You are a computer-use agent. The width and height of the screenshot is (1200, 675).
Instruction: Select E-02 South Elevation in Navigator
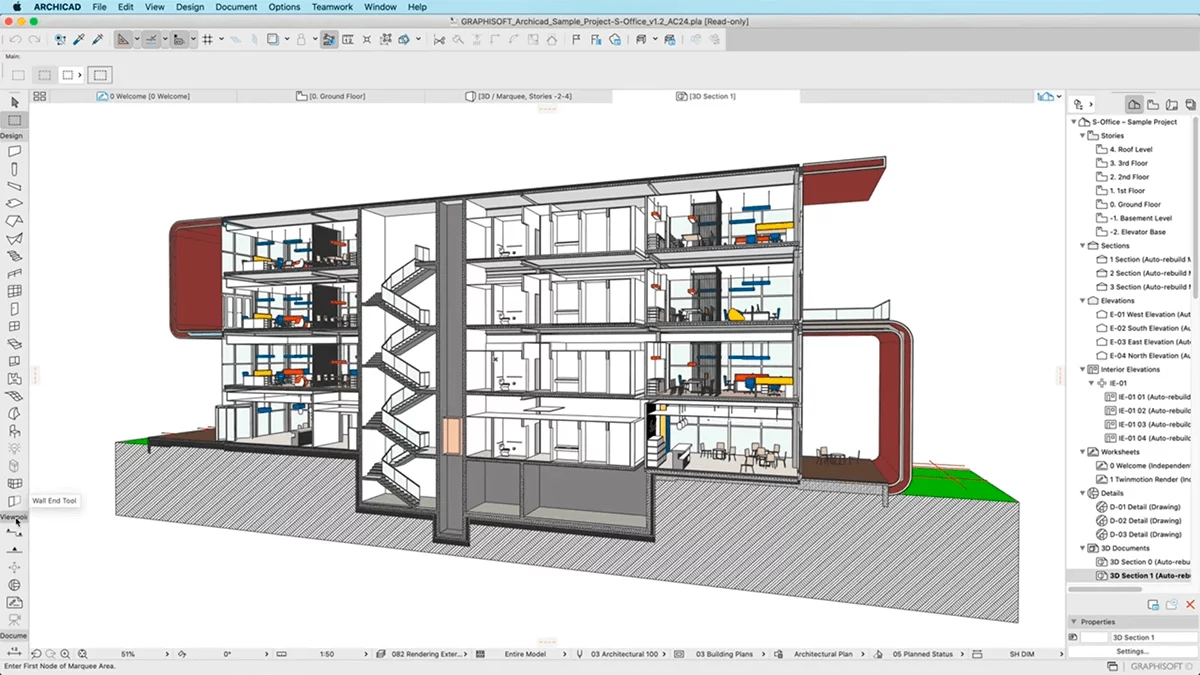click(x=1143, y=328)
